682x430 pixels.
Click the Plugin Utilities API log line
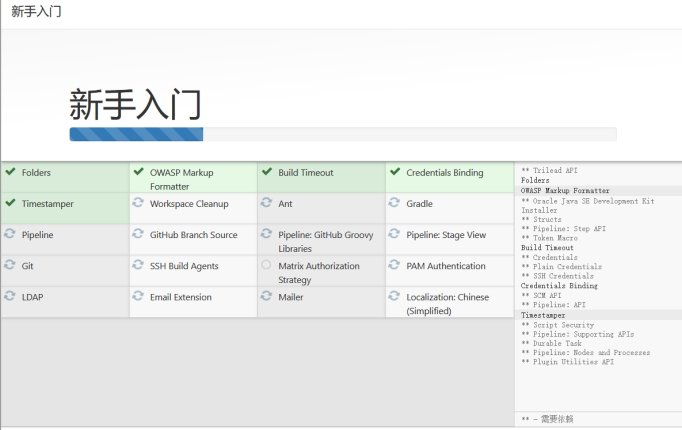tap(568, 362)
